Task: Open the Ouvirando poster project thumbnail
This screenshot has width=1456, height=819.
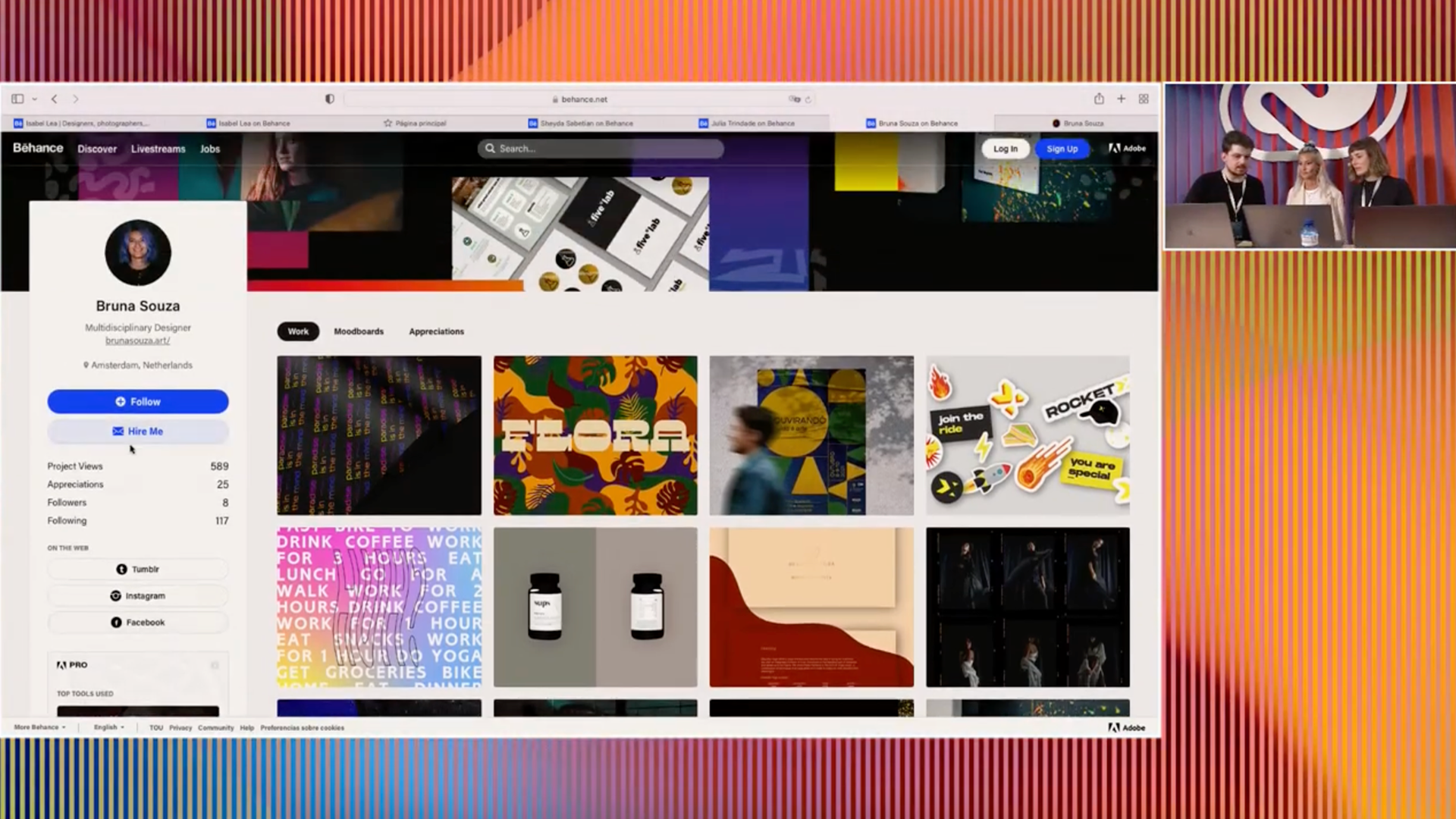Action: (811, 435)
